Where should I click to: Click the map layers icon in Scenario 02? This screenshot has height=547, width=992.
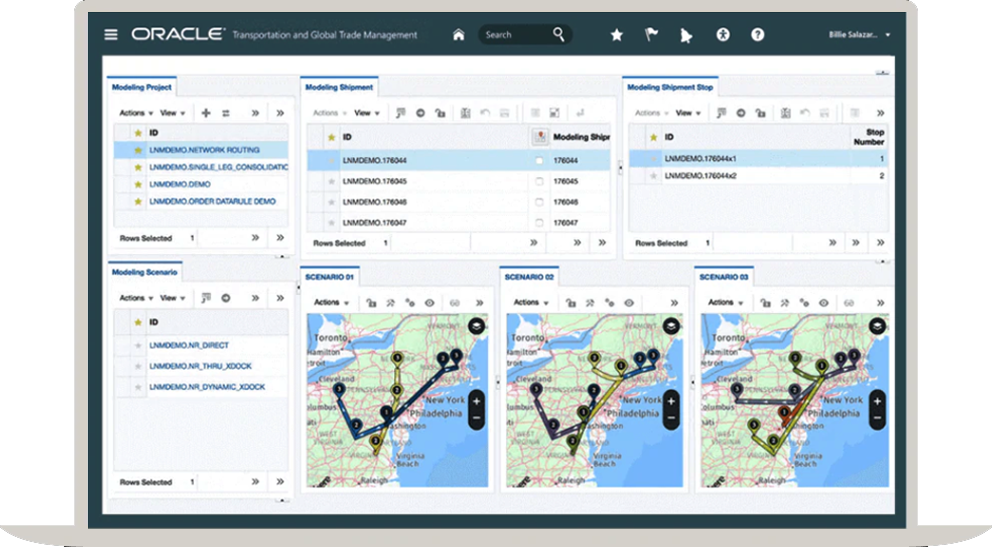coord(671,326)
